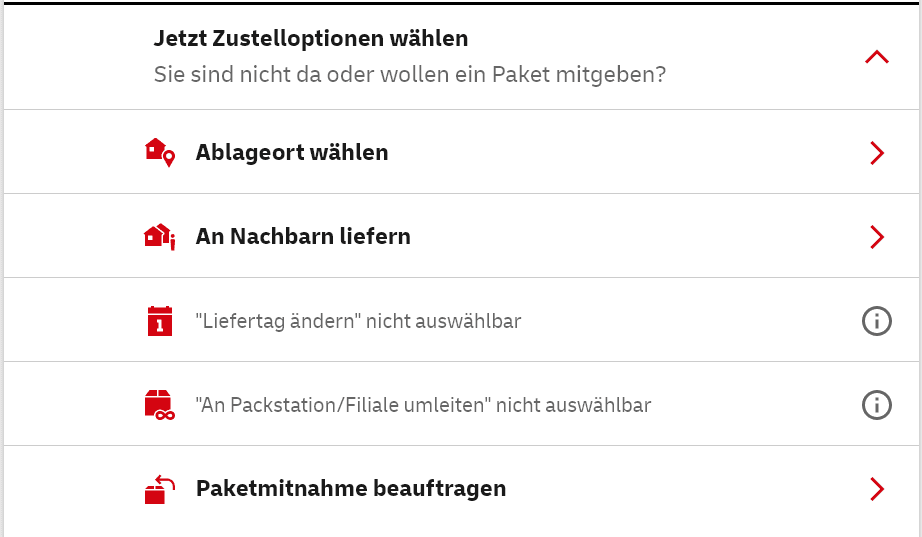922x537 pixels.
Task: Choose An Nachbarn liefern
Action: [x=303, y=237]
